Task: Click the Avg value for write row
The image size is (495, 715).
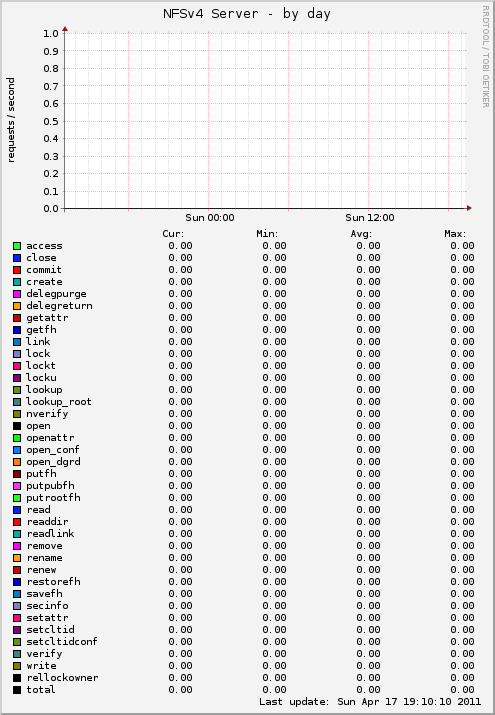Action: (369, 666)
